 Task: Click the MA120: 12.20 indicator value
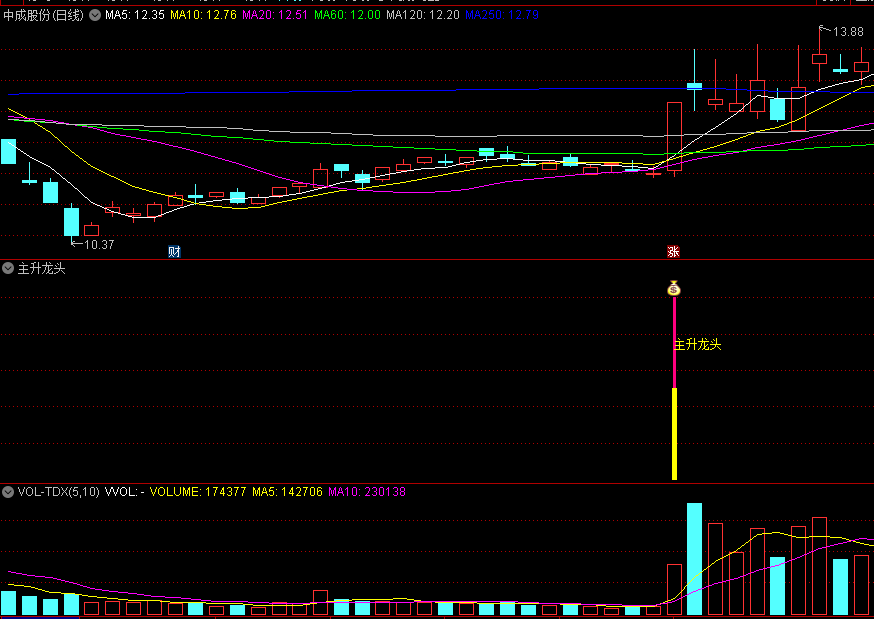(423, 15)
